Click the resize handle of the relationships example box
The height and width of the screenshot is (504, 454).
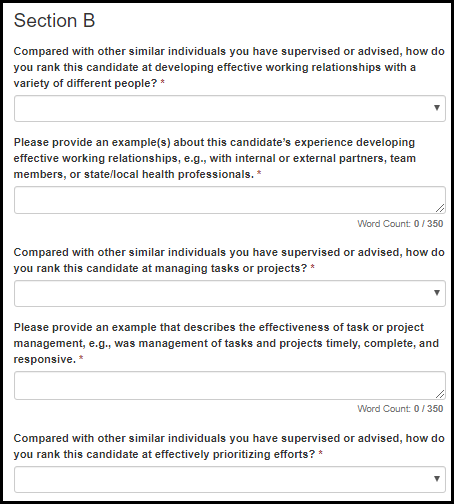[440, 208]
